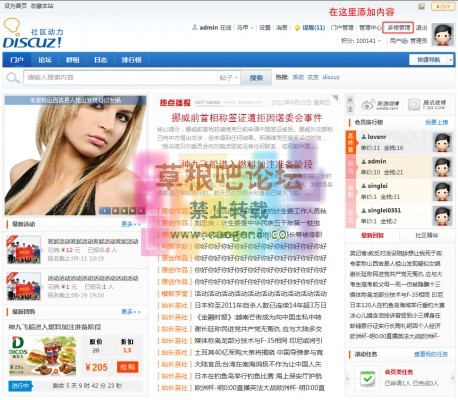Open the 提醒(11) notifications link

click(314, 28)
